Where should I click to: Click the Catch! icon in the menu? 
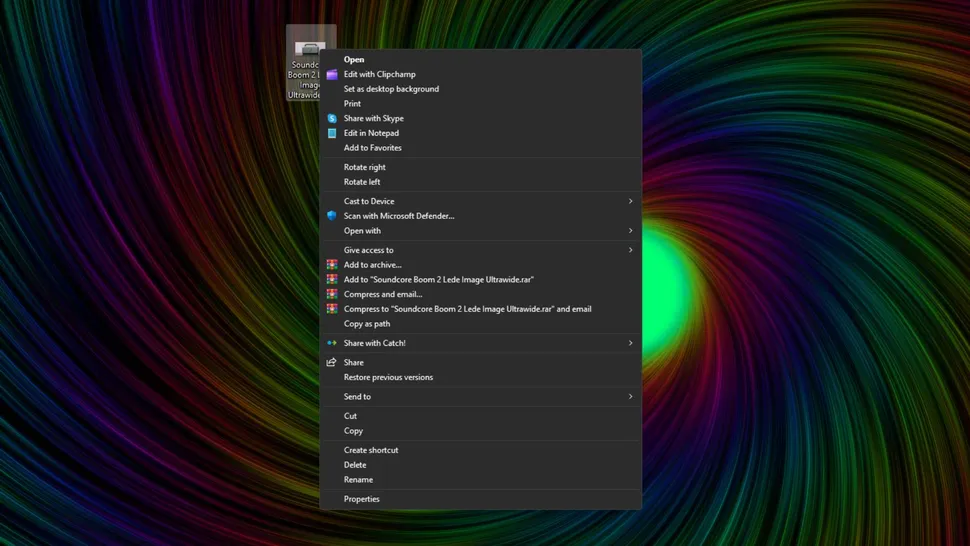point(332,343)
